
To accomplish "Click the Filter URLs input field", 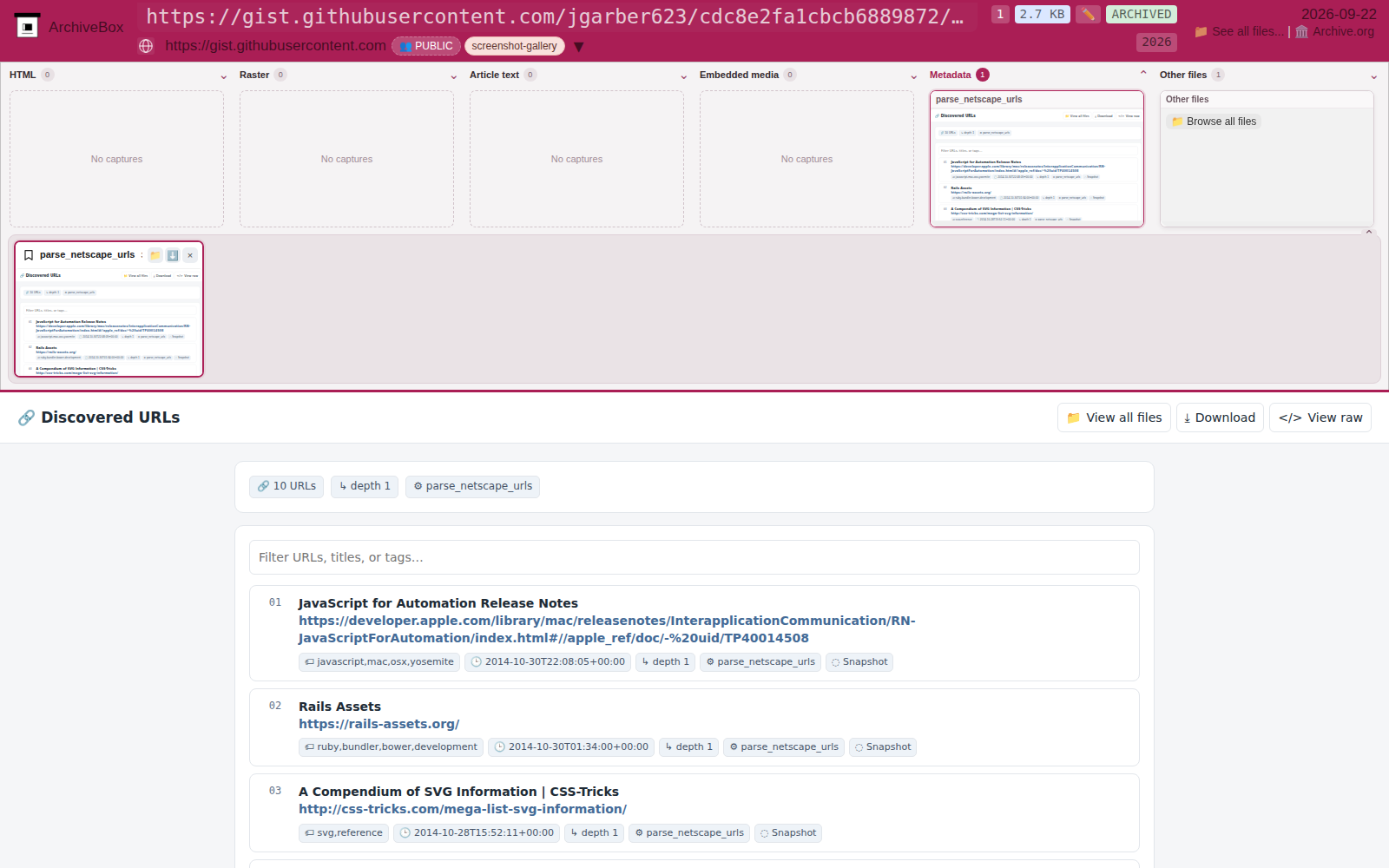I will click(694, 557).
